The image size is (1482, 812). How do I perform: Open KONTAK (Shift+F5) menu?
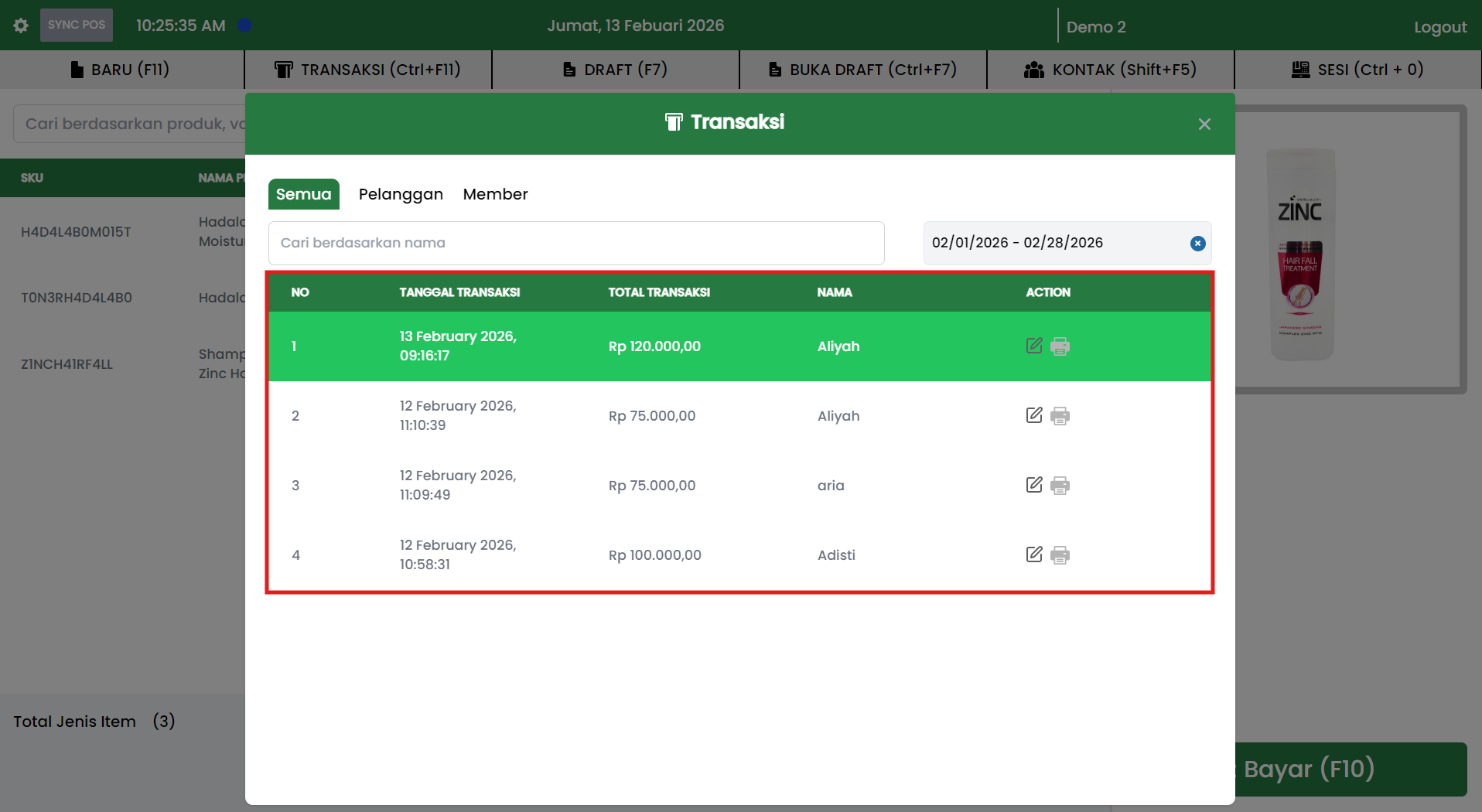[x=1111, y=70]
